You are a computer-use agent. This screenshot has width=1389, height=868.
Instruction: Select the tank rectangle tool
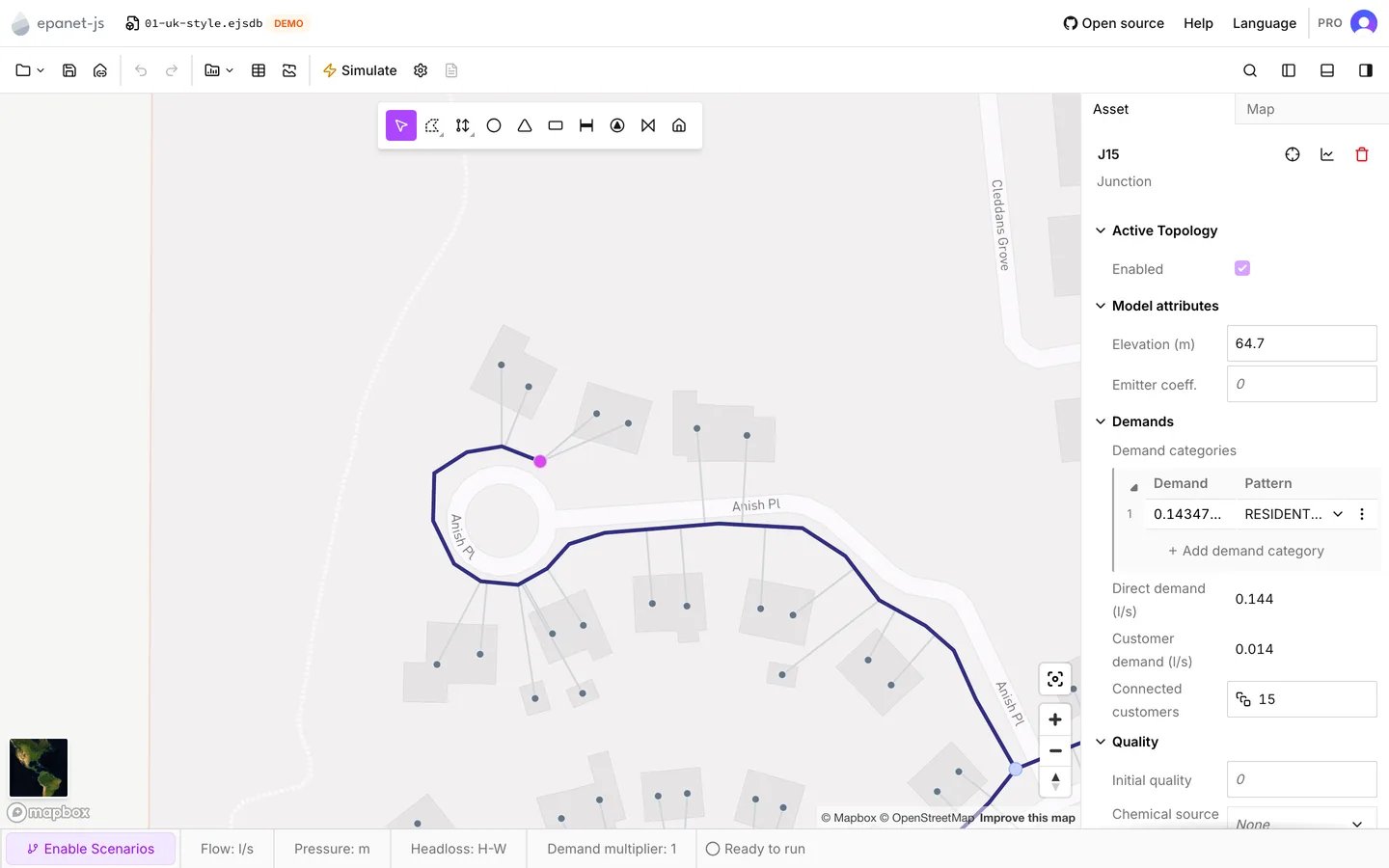556,125
